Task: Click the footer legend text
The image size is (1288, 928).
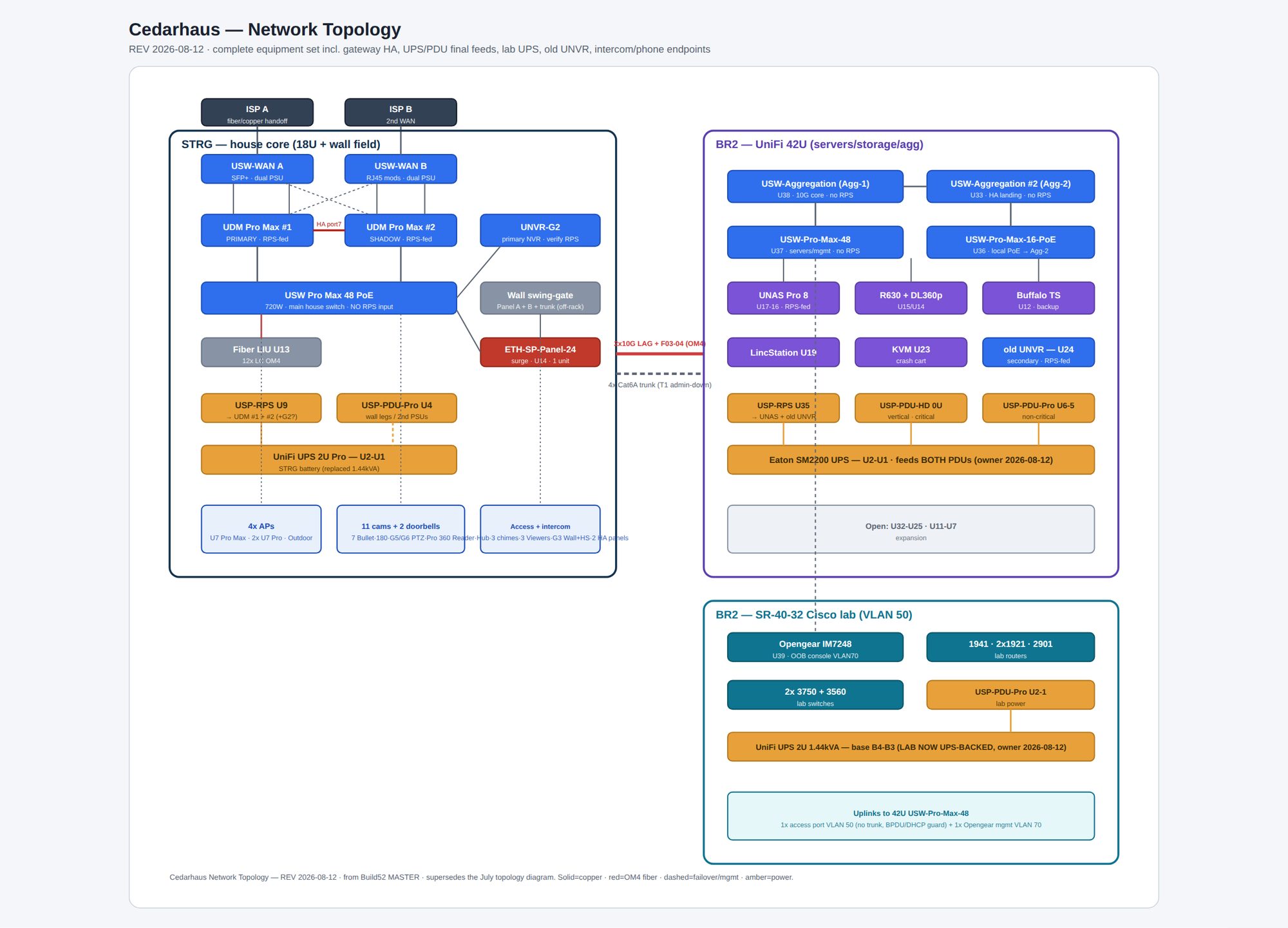Action: coord(481,877)
